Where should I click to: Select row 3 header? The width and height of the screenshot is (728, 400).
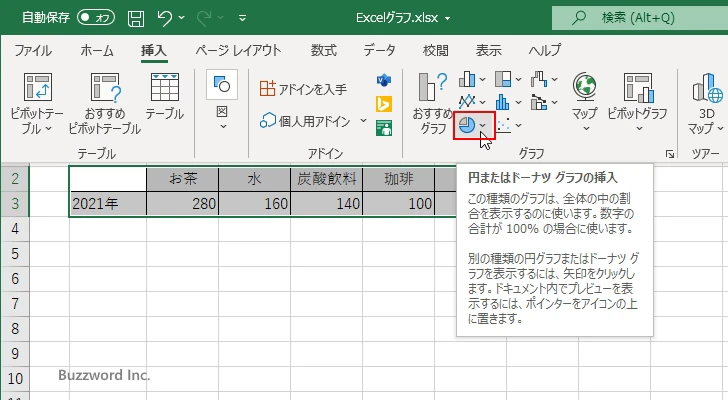click(x=15, y=204)
